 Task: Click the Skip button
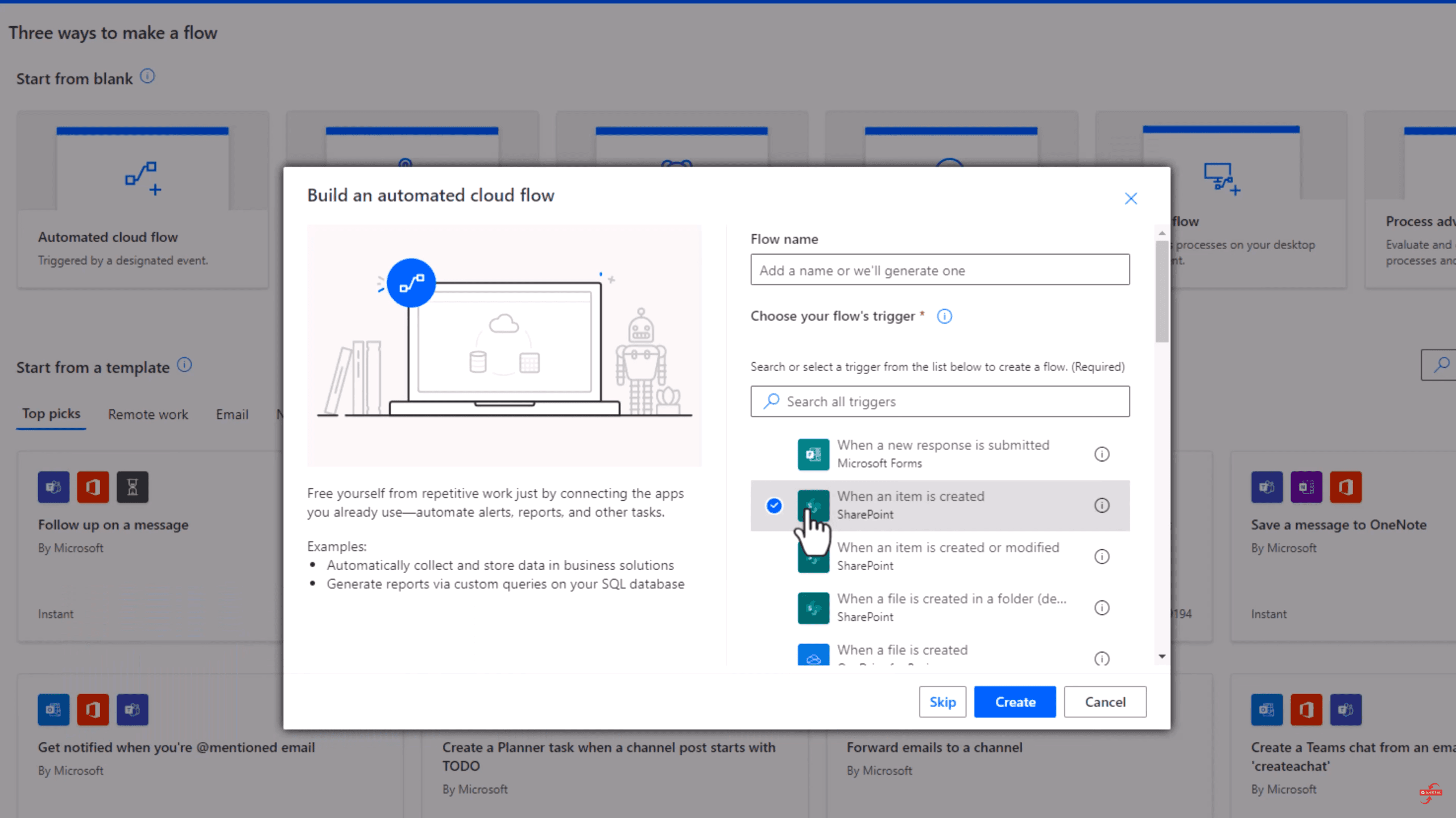click(942, 701)
